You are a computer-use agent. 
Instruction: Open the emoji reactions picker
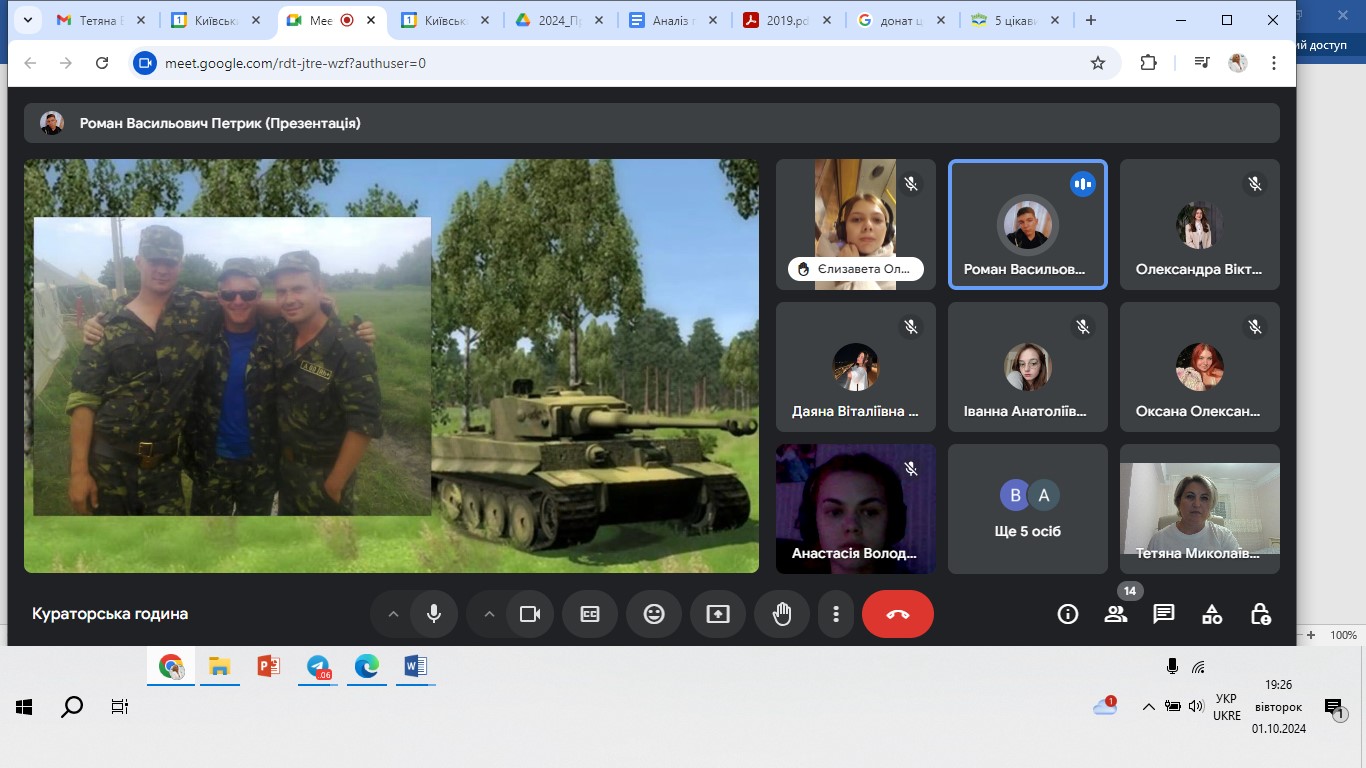point(654,614)
